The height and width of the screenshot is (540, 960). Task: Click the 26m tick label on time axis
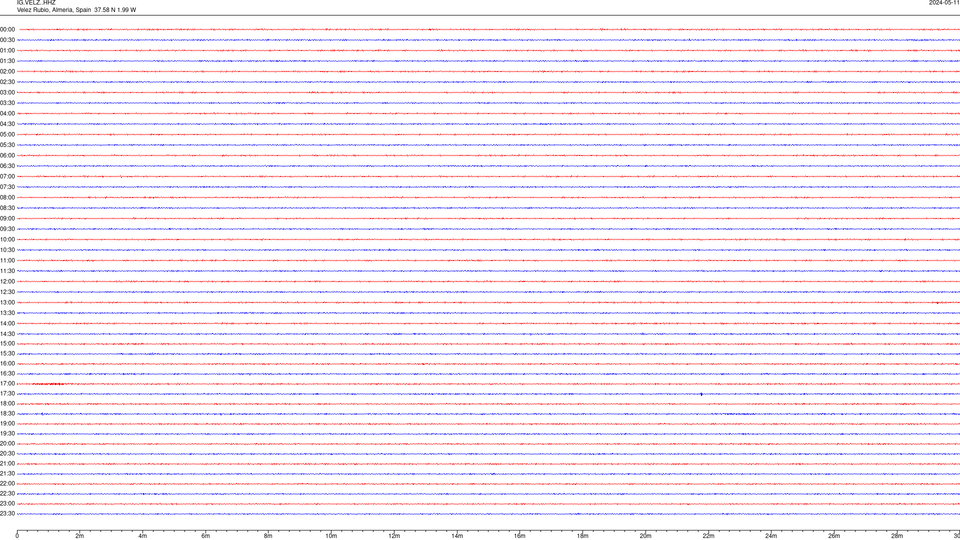[834, 536]
